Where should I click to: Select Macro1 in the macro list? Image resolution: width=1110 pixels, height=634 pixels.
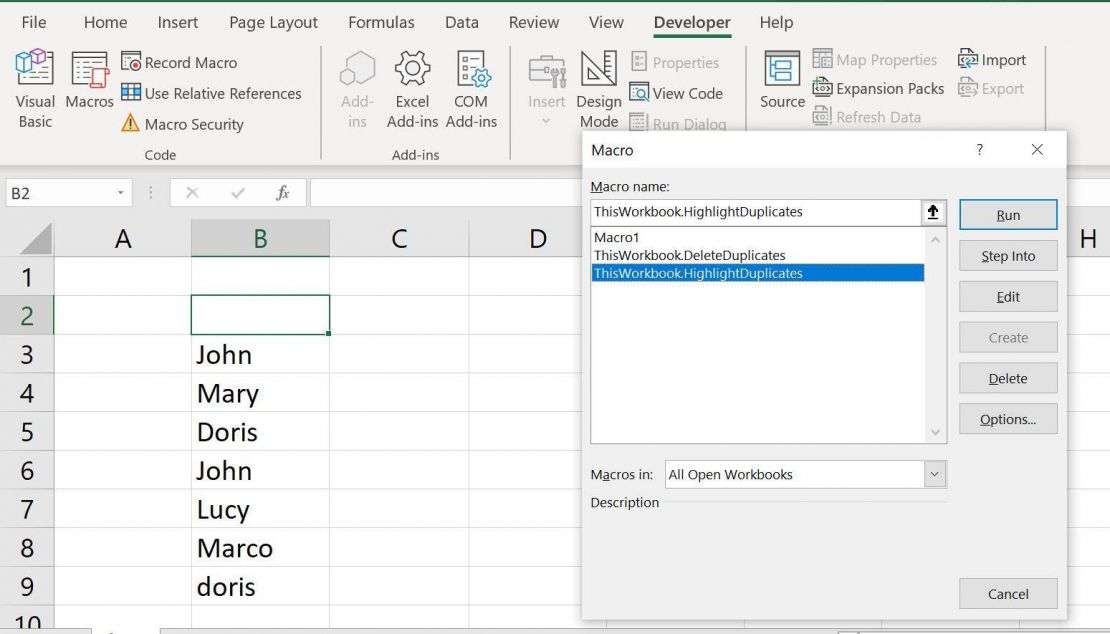(x=616, y=238)
